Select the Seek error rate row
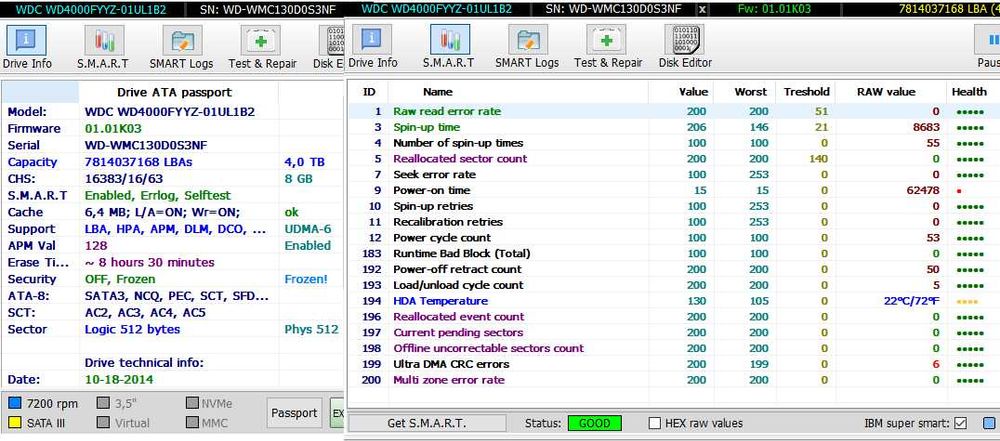Image resolution: width=1000 pixels, height=441 pixels. click(x=673, y=174)
